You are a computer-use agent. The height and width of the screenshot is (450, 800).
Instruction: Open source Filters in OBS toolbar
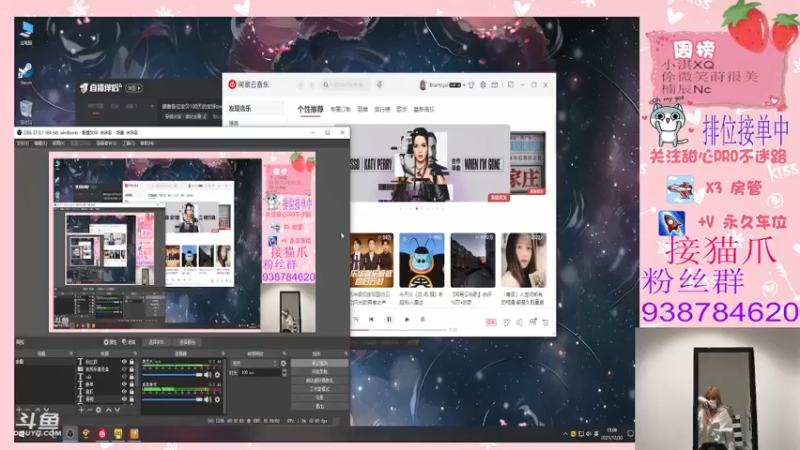129,342
